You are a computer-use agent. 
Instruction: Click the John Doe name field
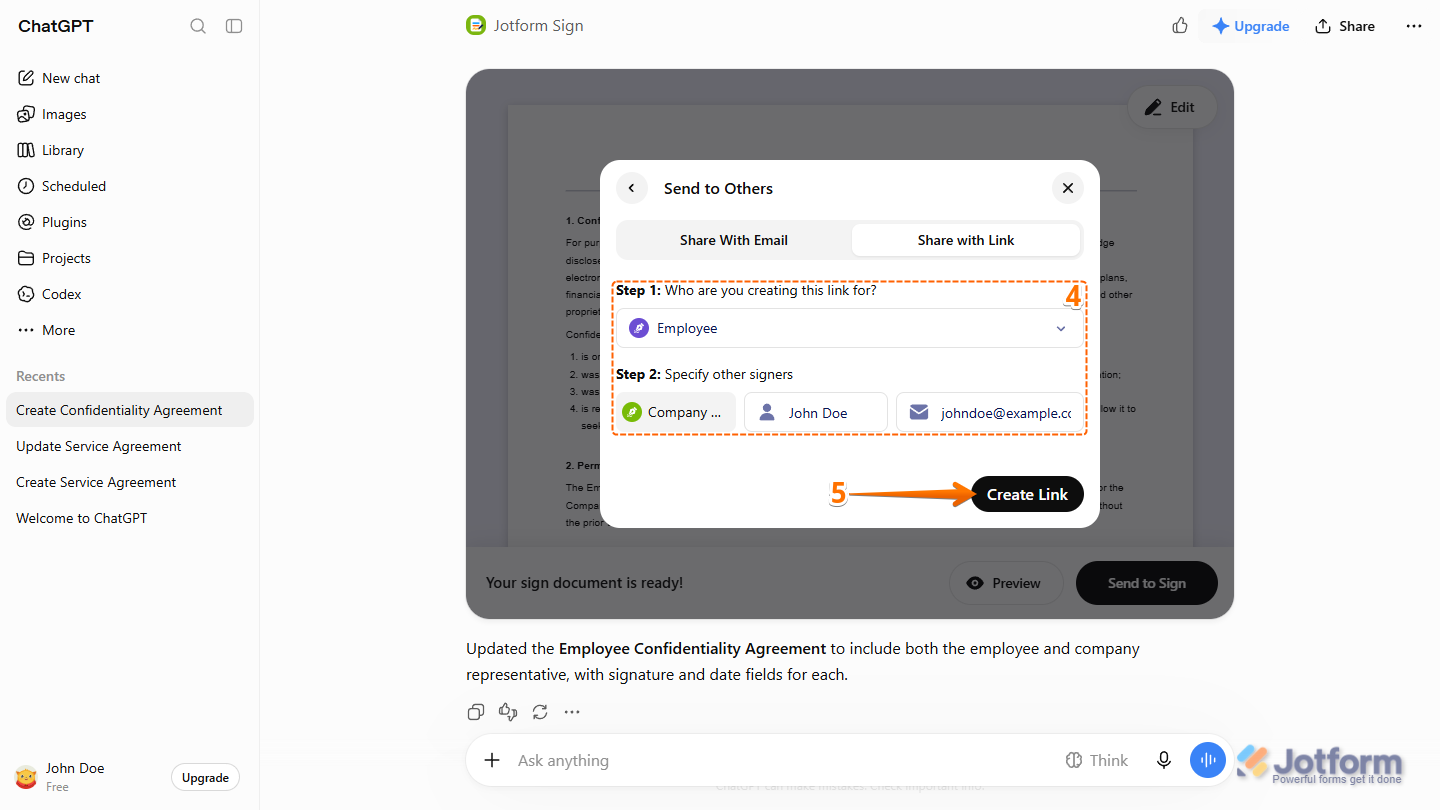(x=816, y=412)
